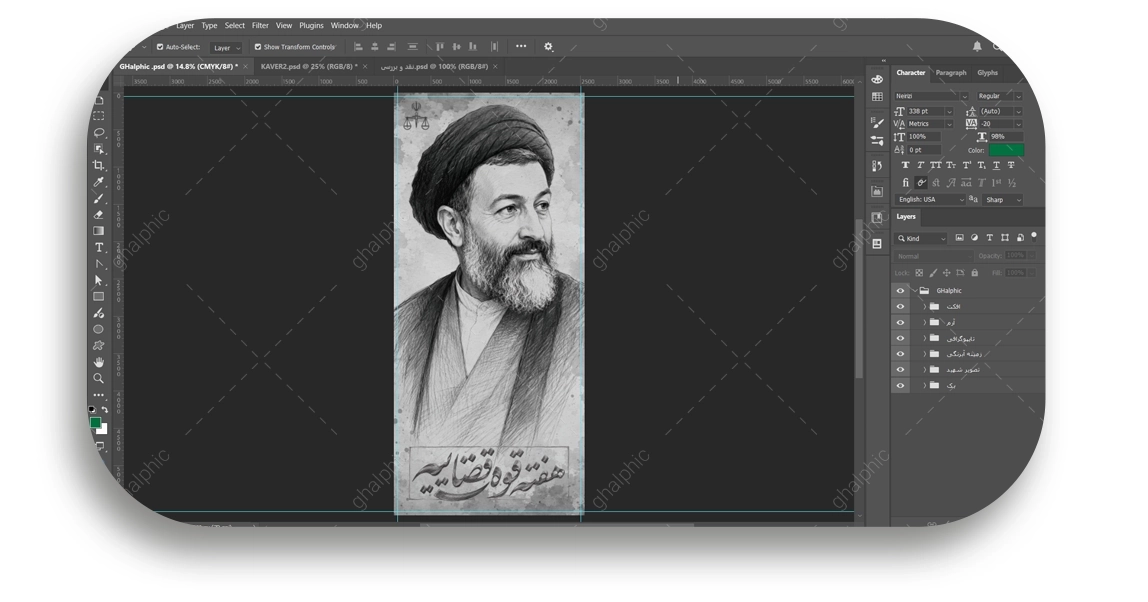Select the Rectangle shape tool
The height and width of the screenshot is (602, 1148).
click(x=99, y=297)
